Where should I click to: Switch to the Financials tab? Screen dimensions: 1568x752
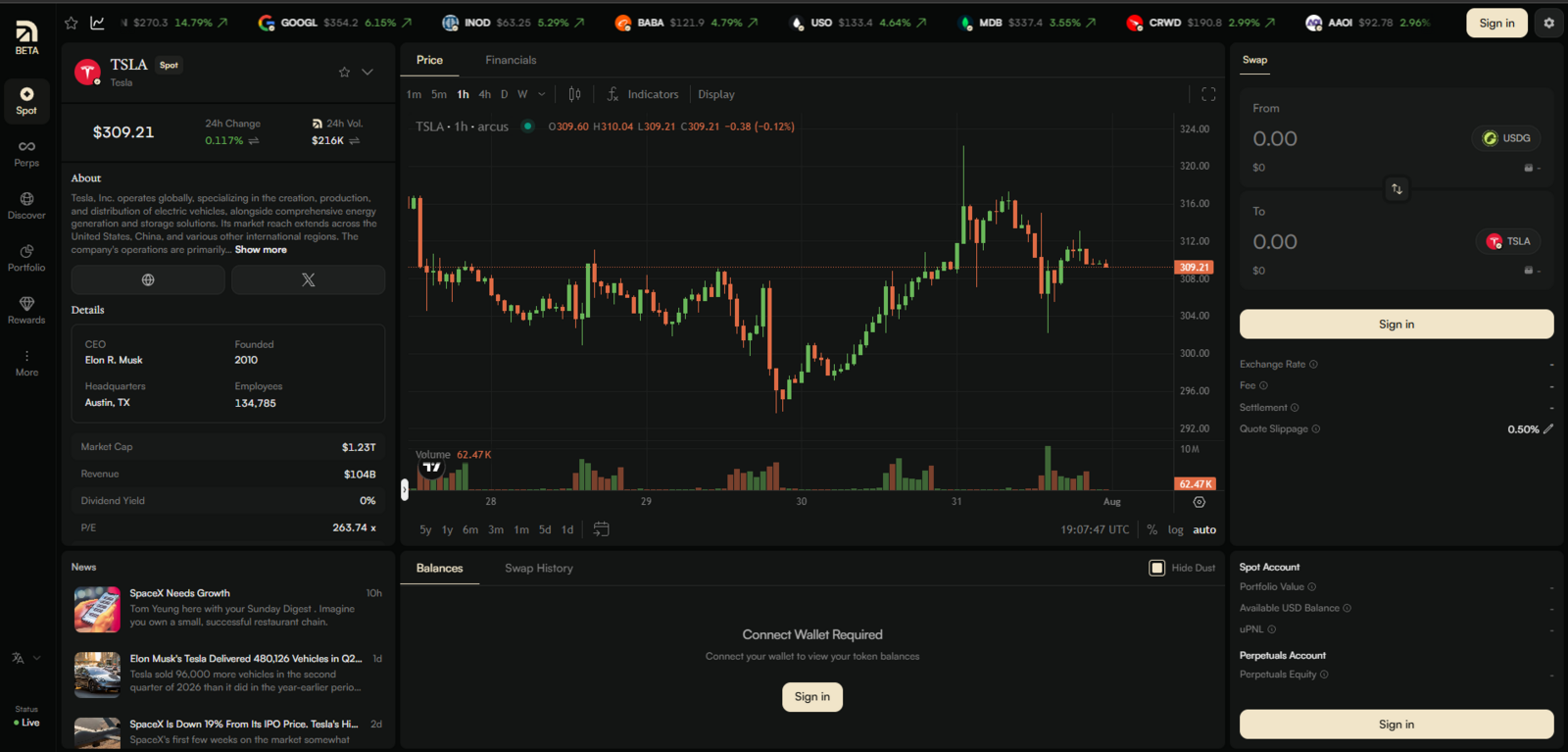point(511,60)
